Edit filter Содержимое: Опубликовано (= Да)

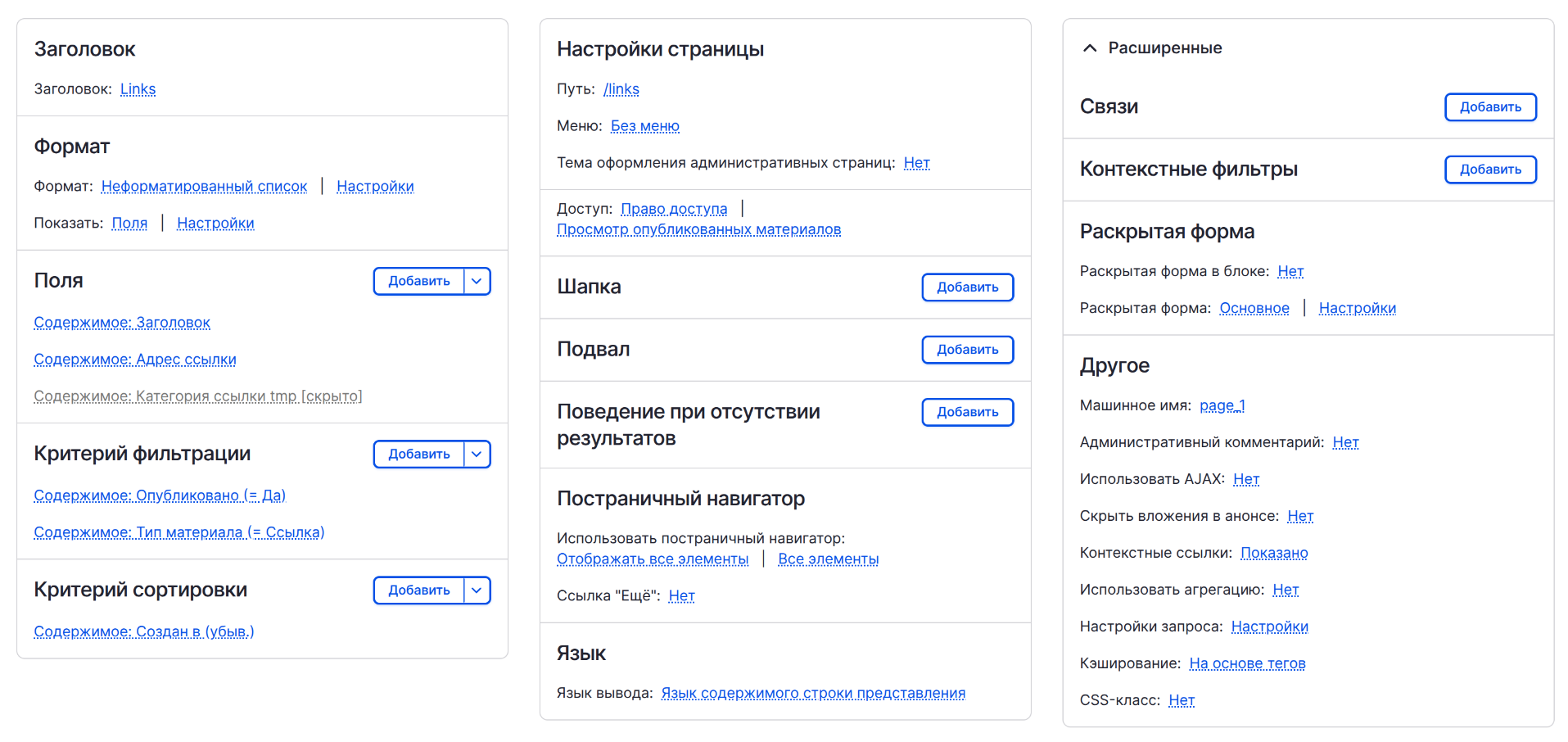point(159,495)
